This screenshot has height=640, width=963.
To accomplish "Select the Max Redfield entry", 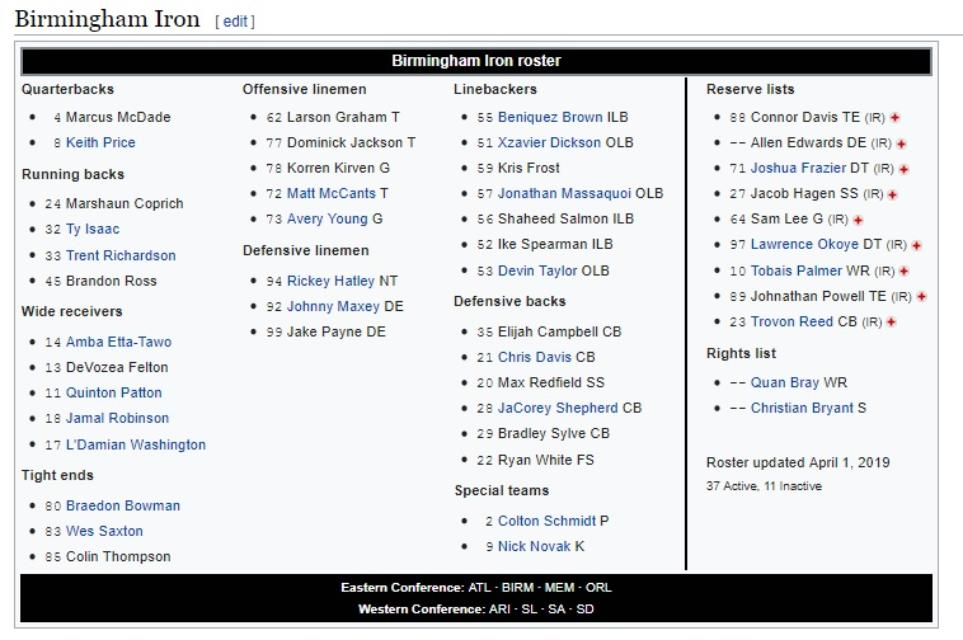I will (x=540, y=383).
